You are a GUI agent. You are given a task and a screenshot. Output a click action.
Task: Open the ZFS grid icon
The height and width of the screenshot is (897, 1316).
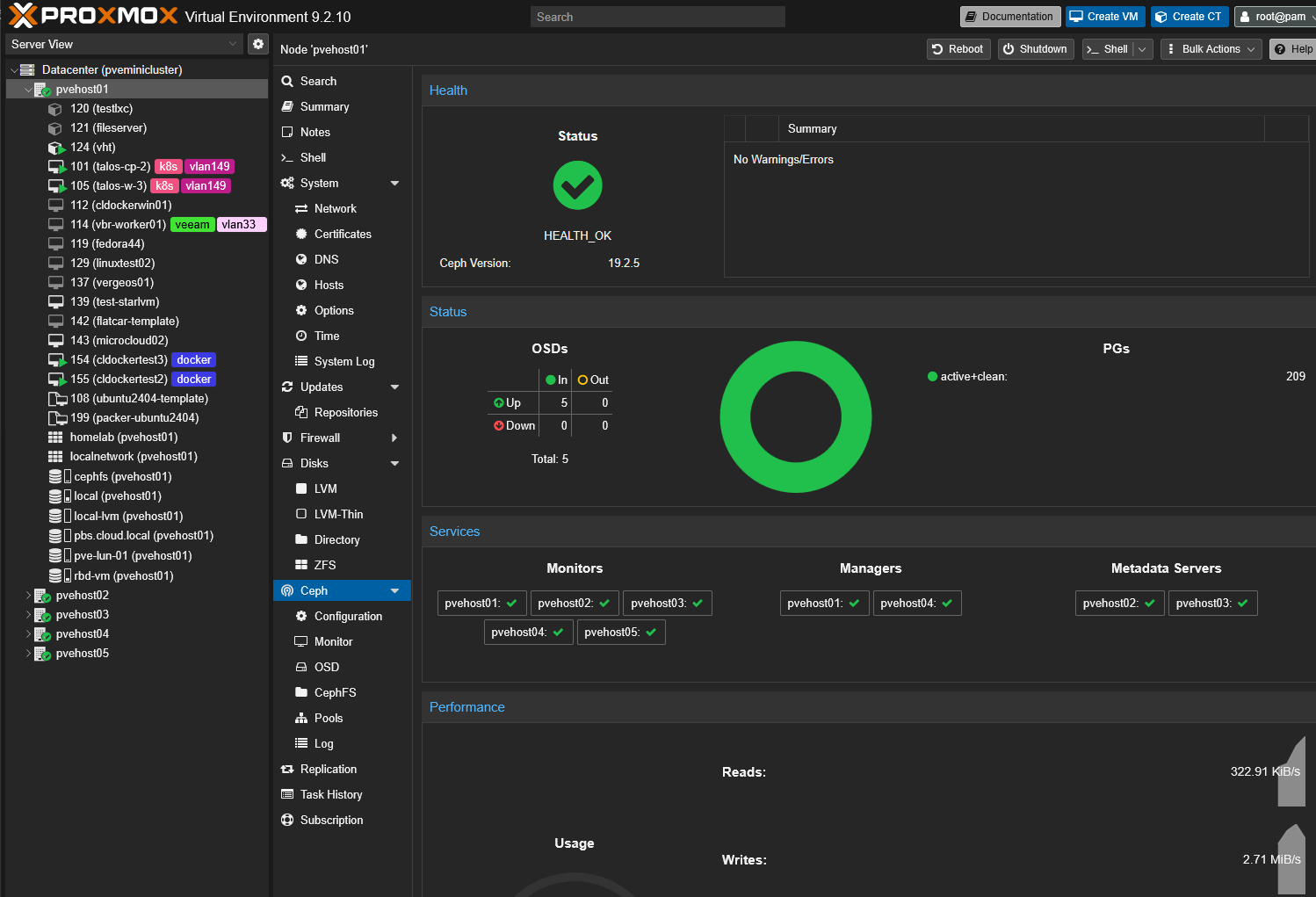301,565
